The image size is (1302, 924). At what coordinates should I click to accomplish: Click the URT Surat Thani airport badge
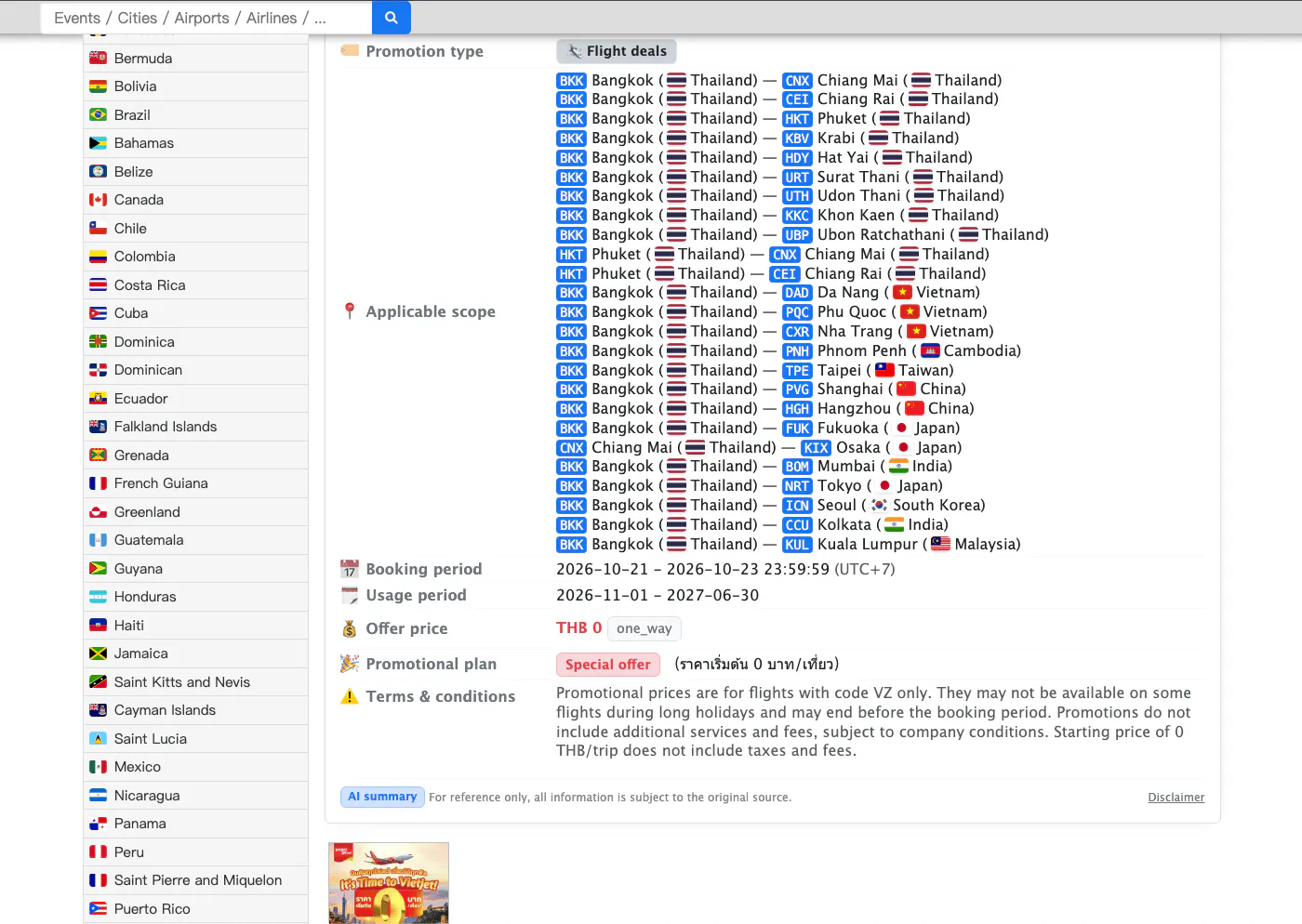coord(797,178)
